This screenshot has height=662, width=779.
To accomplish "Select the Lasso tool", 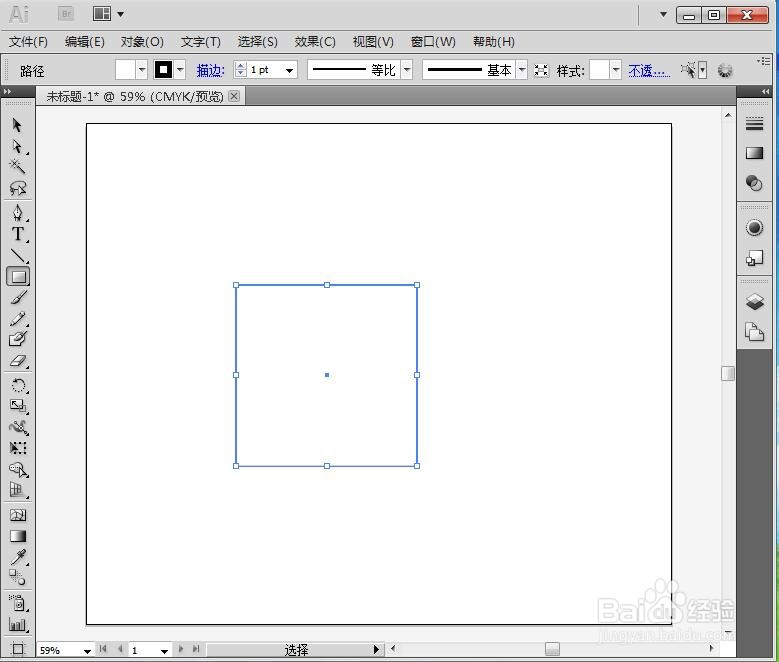I will point(17,188).
